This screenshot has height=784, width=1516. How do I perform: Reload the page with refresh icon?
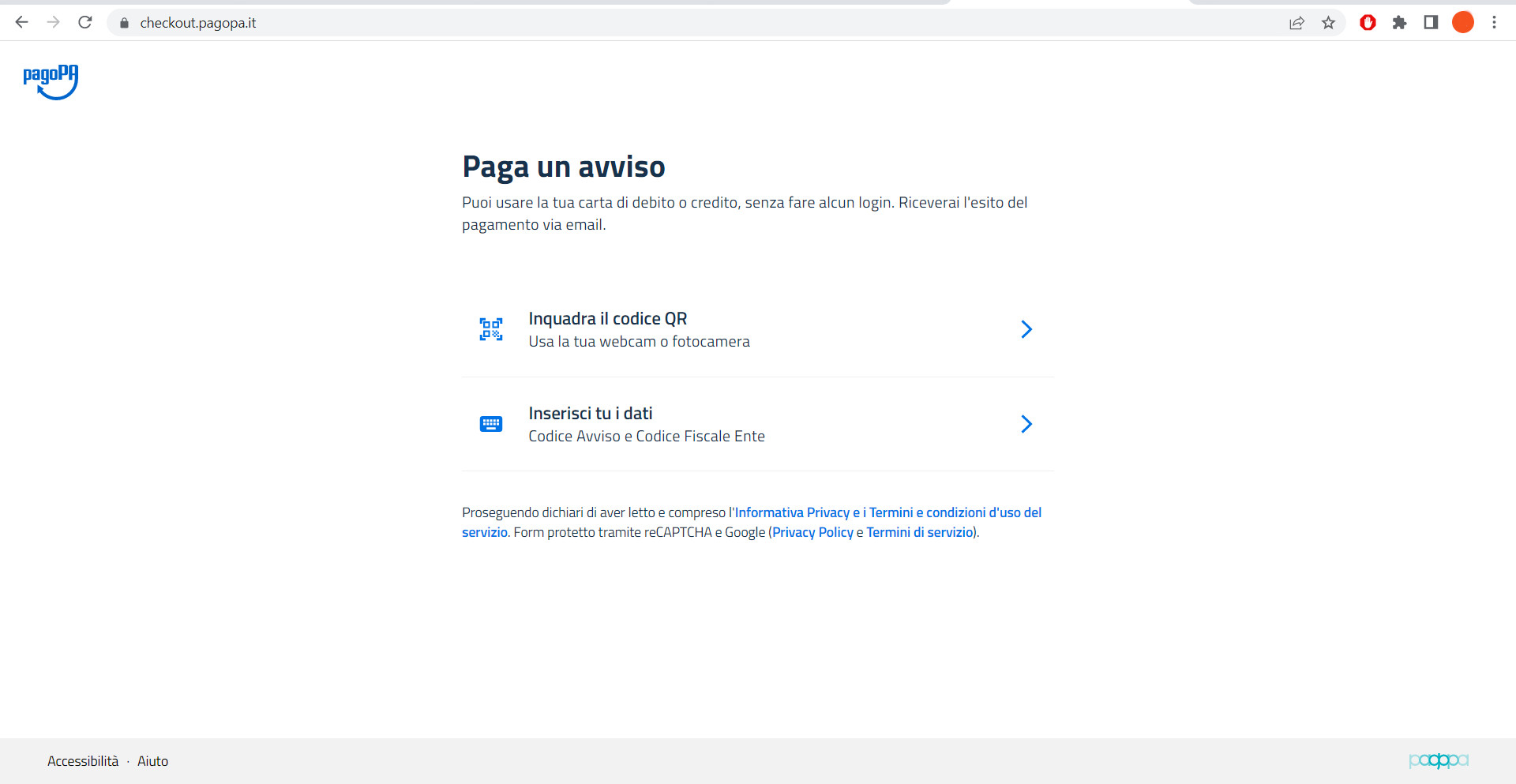click(85, 23)
